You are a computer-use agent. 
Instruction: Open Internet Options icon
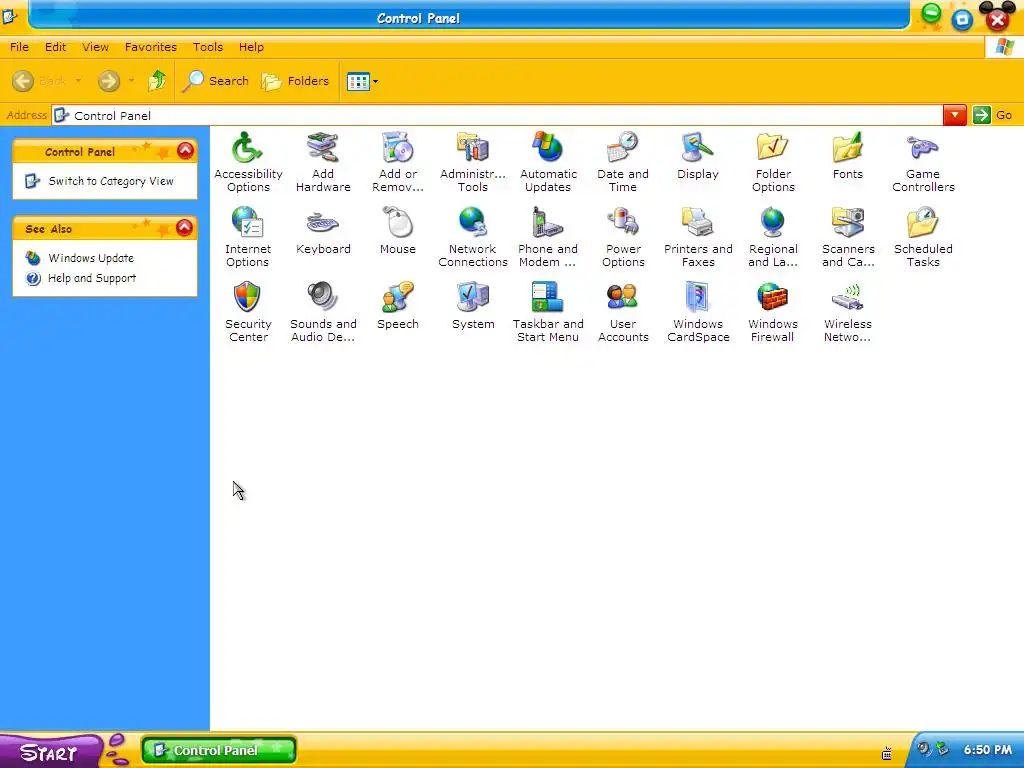[248, 236]
